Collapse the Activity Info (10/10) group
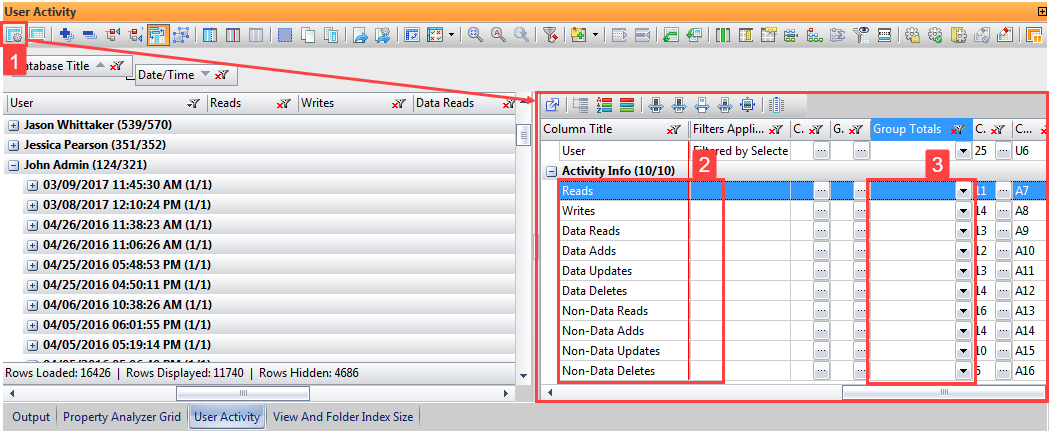The height and width of the screenshot is (433, 1049). pos(552,171)
